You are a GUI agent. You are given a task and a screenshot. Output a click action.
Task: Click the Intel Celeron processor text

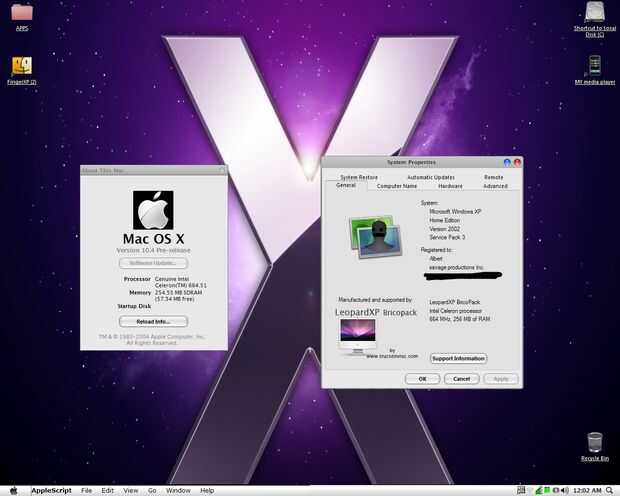456,311
